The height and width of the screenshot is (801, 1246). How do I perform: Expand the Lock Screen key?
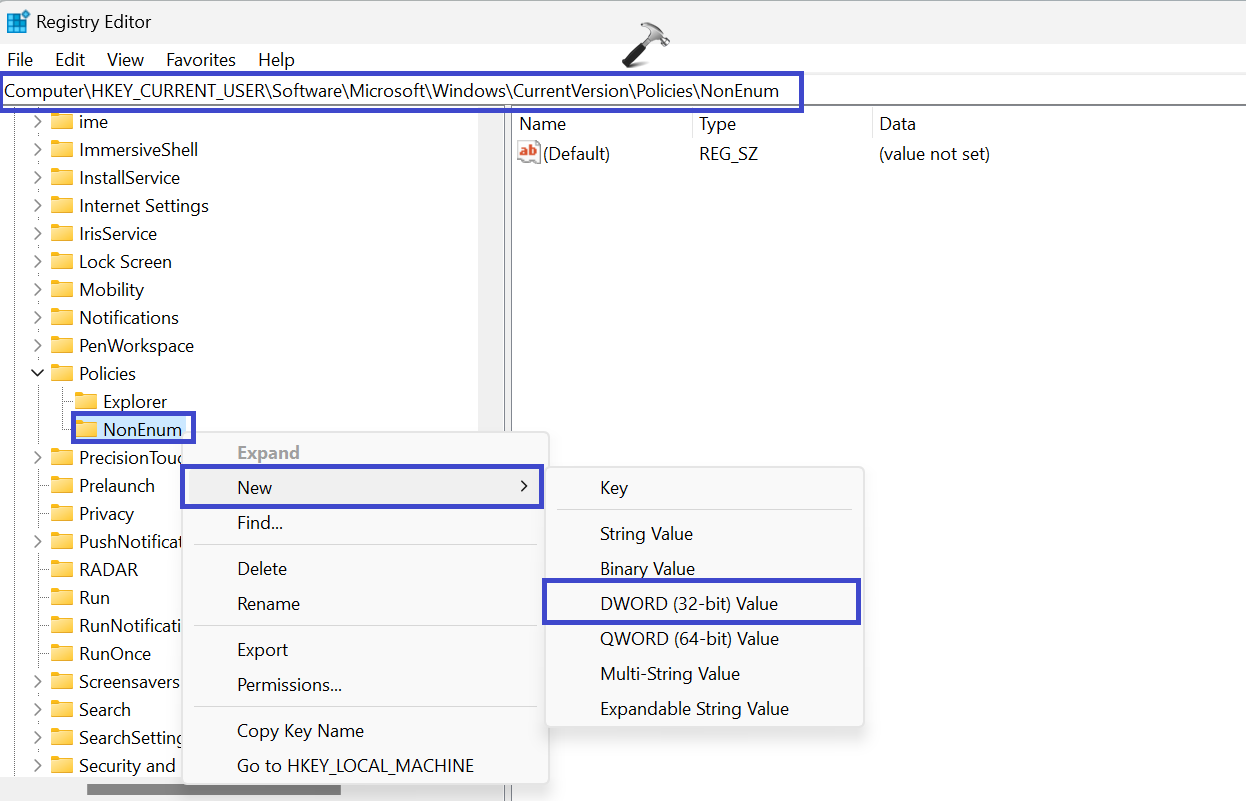(38, 262)
